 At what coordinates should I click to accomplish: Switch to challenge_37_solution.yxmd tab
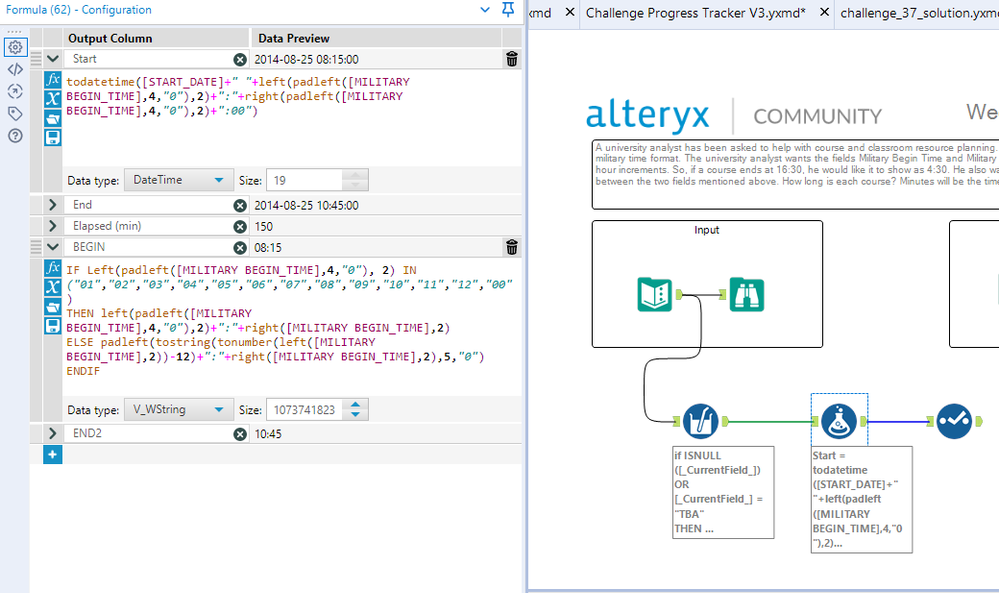918,13
